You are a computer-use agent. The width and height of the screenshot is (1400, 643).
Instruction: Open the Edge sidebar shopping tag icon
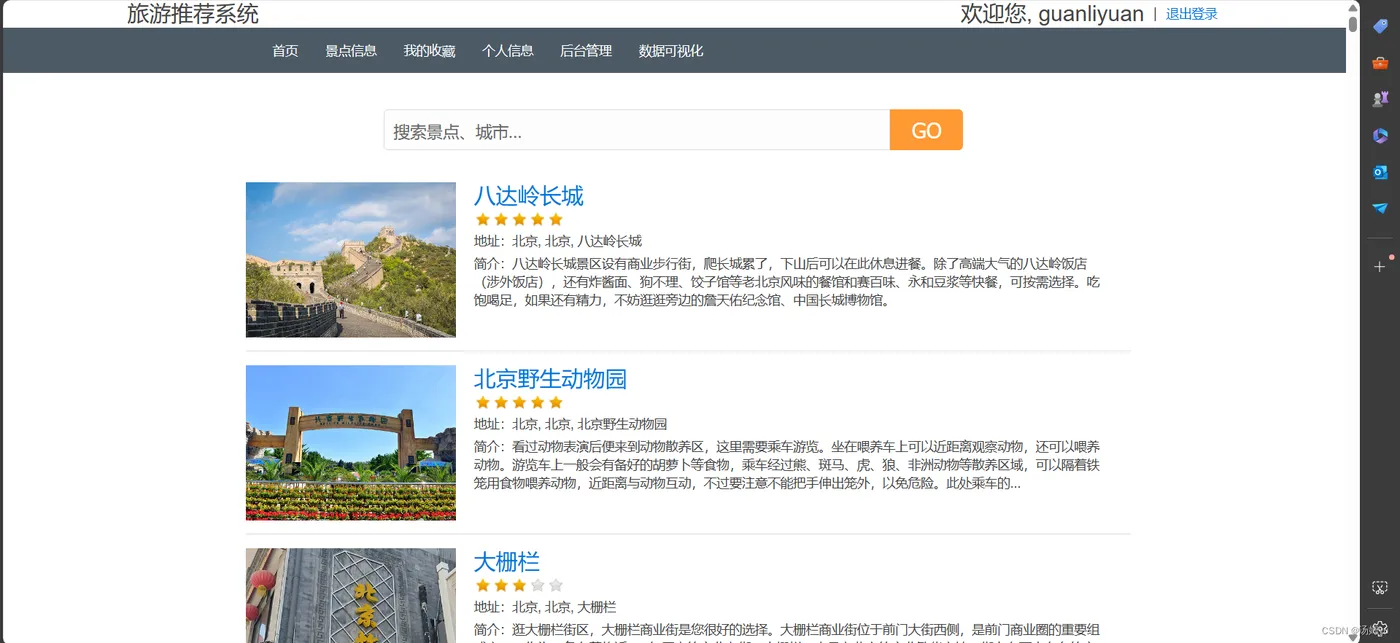pos(1380,27)
